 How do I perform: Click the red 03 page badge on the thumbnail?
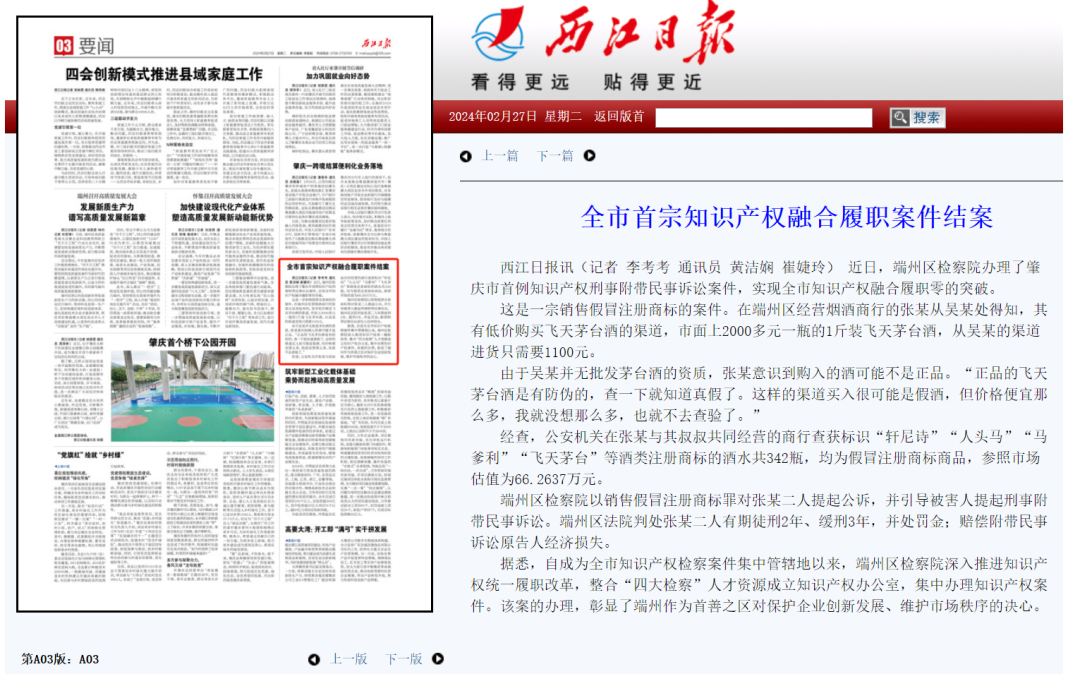[x=63, y=46]
